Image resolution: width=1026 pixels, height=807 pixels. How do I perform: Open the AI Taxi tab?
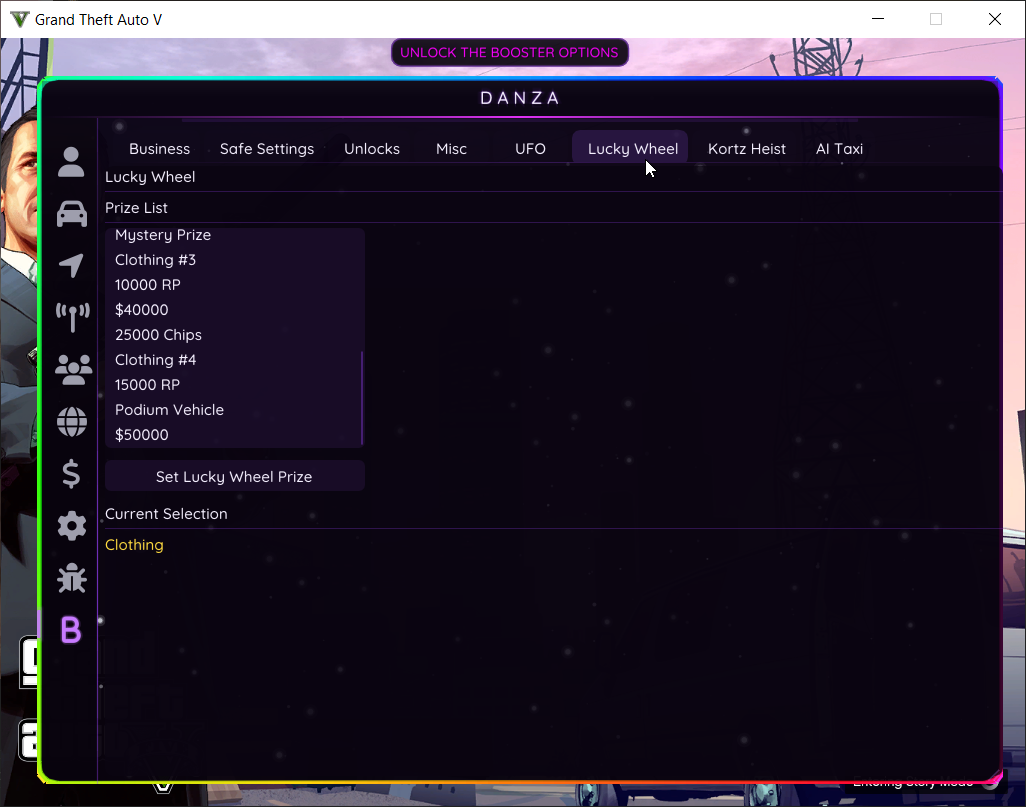point(840,149)
